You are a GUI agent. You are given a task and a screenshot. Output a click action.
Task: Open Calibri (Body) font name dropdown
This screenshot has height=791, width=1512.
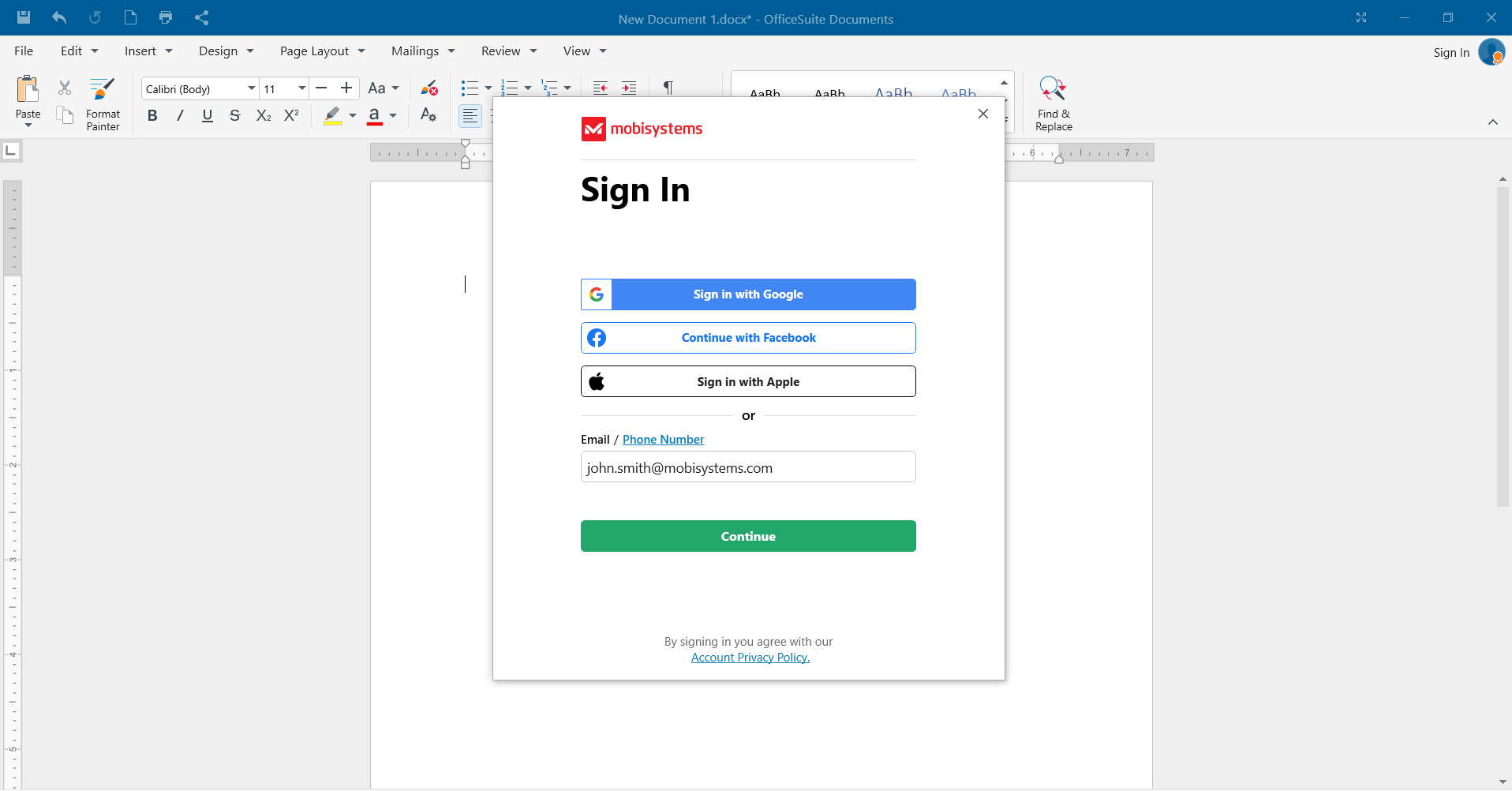[x=252, y=88]
